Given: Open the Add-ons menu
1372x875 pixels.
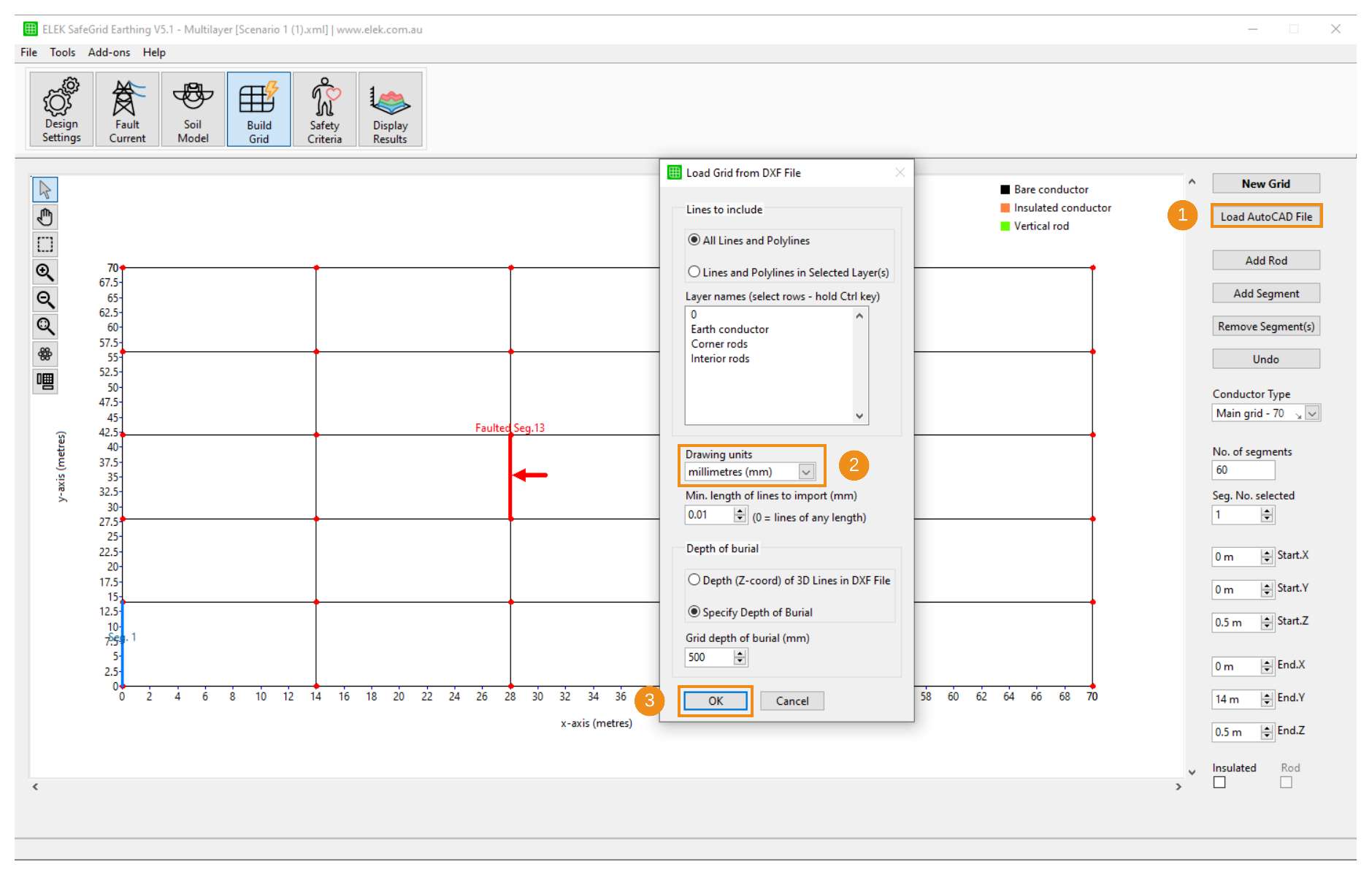Looking at the screenshot, I should pos(108,52).
